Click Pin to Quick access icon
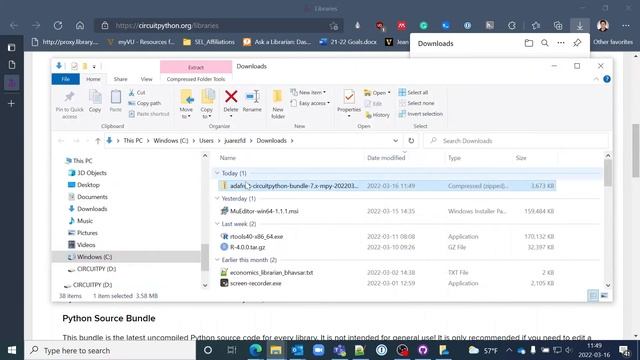The image size is (640, 360). tap(69, 97)
